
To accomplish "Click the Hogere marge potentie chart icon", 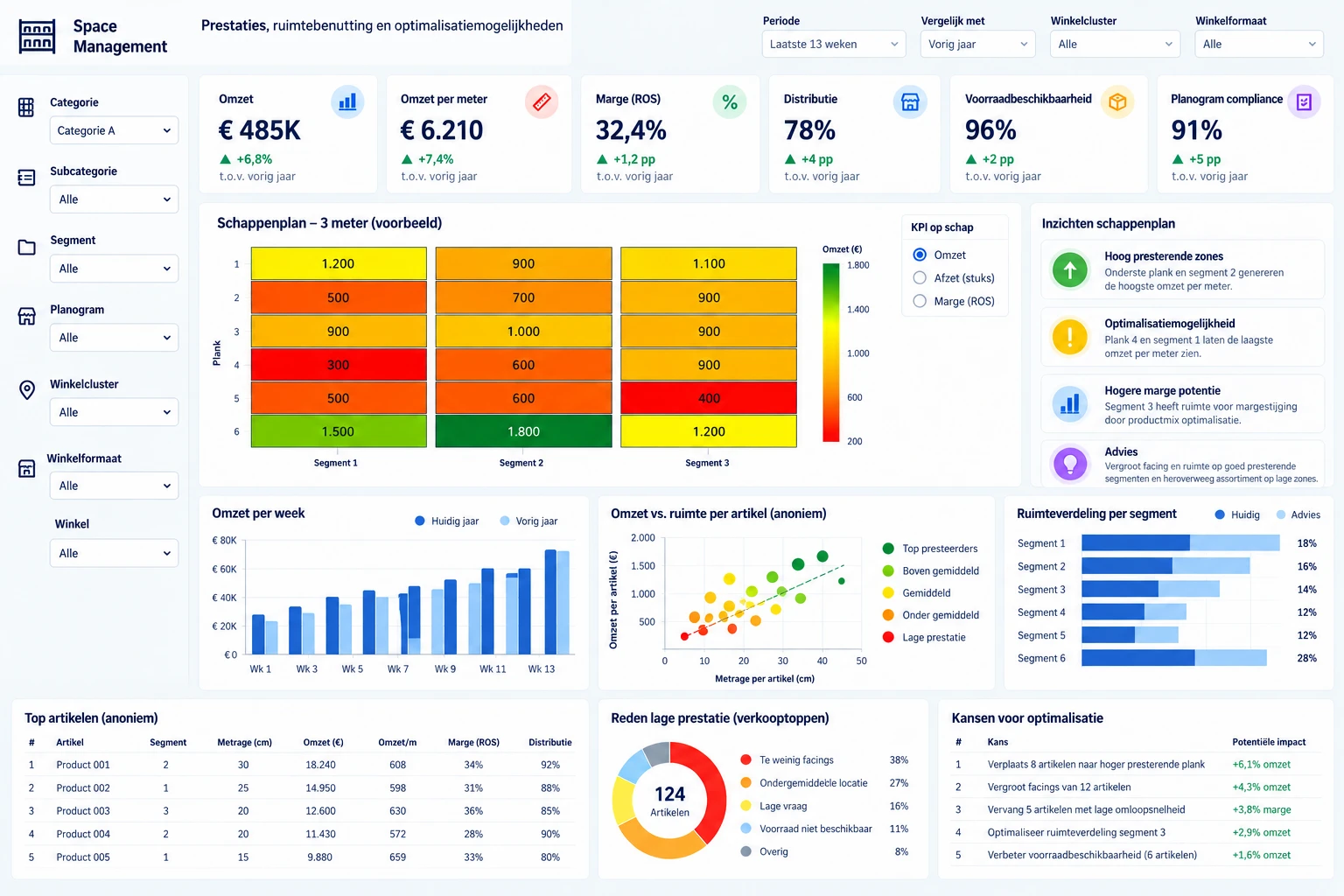I will pyautogui.click(x=1069, y=404).
